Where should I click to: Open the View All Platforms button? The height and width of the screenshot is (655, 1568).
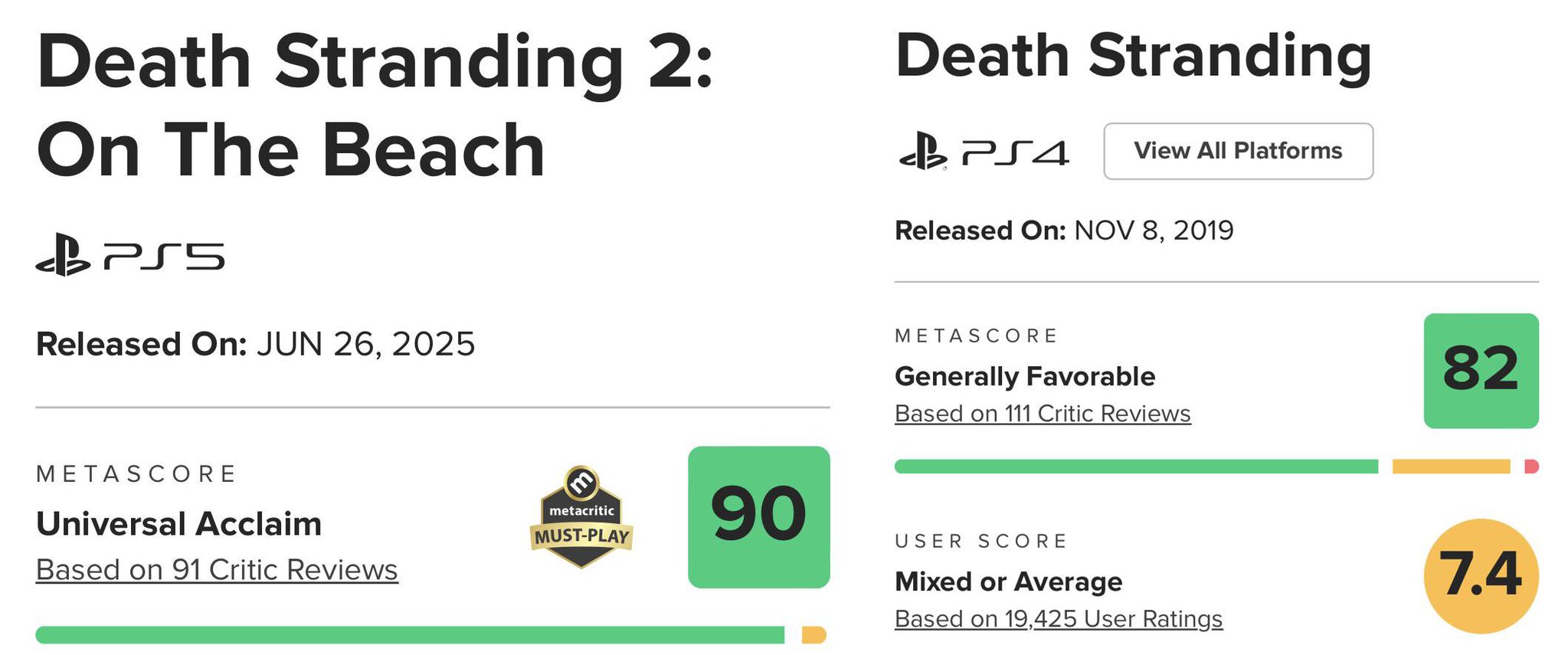pos(1237,151)
